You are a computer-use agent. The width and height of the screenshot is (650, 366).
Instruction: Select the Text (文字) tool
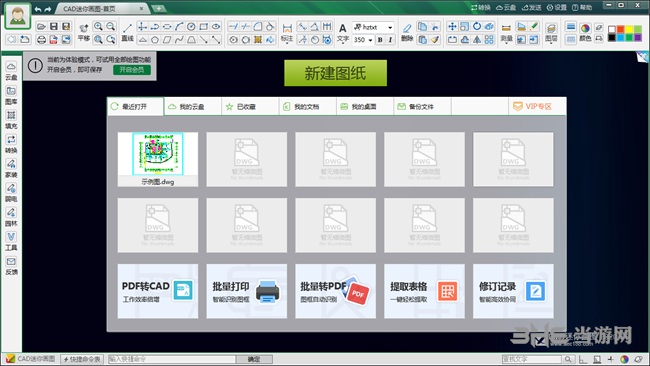pyautogui.click(x=342, y=33)
